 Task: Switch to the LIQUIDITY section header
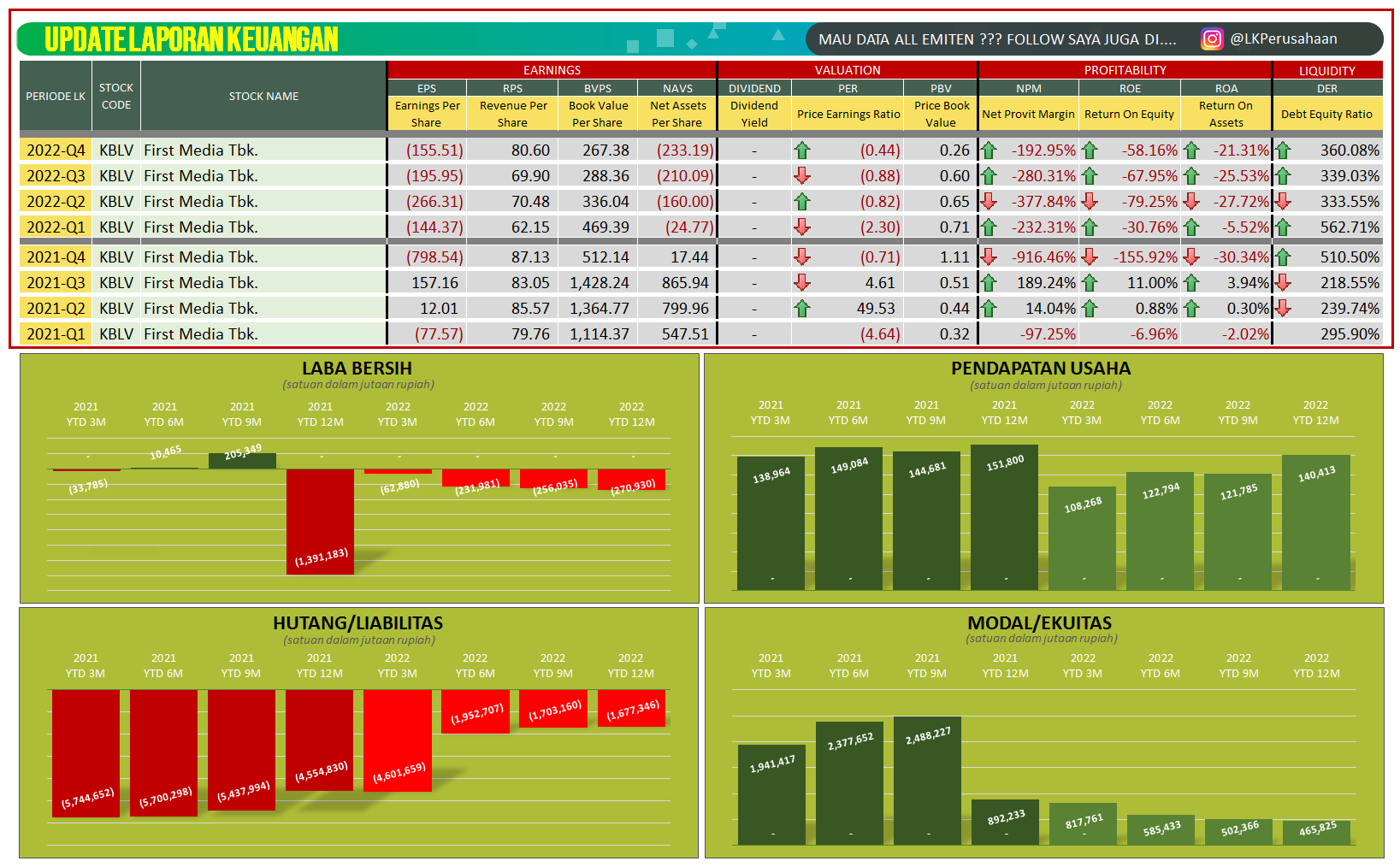(1328, 70)
